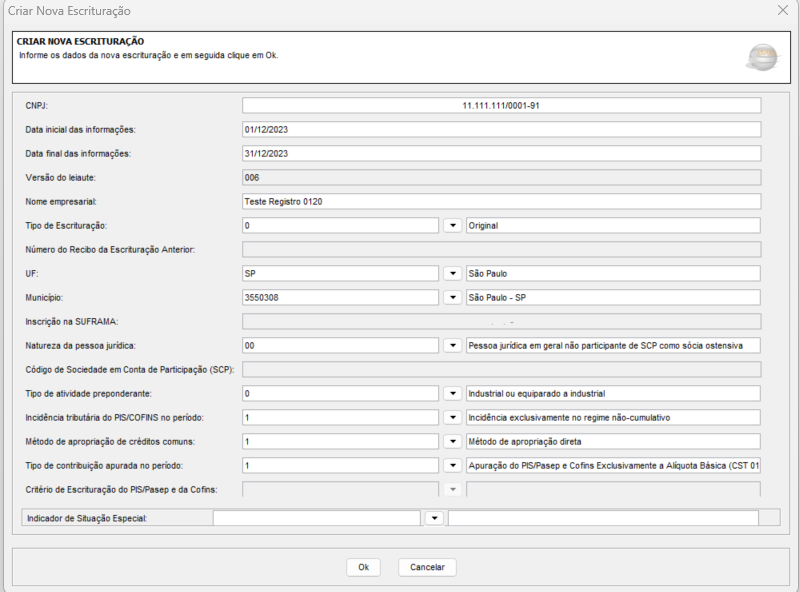Image resolution: width=800 pixels, height=592 pixels.
Task: Expand Tipo de contribuição apurada dropdown
Action: [x=452, y=465]
